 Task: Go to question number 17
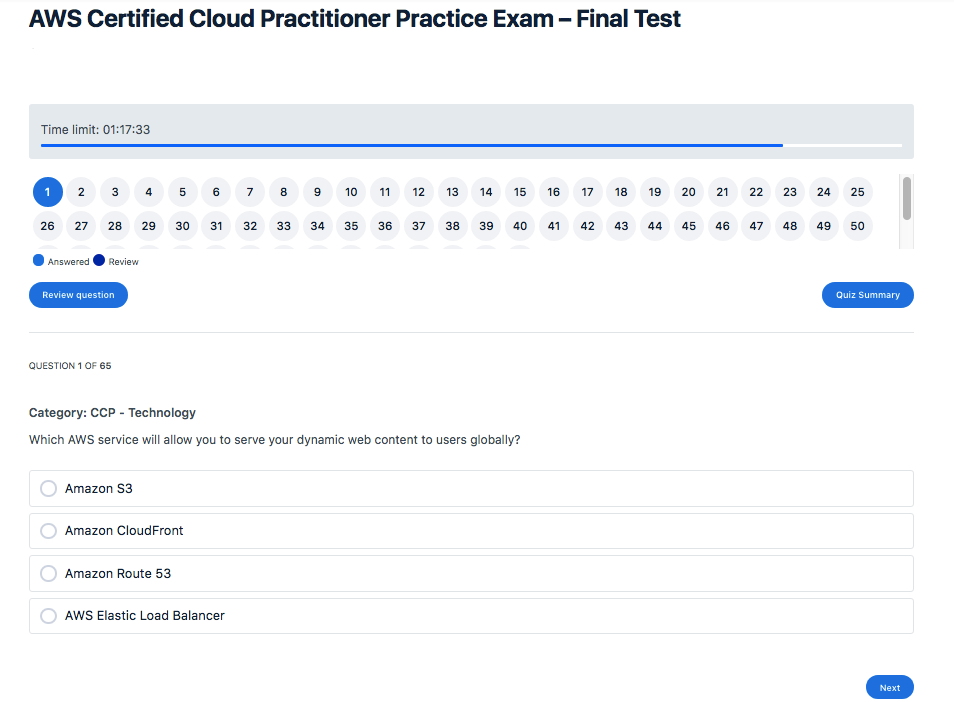click(x=587, y=192)
